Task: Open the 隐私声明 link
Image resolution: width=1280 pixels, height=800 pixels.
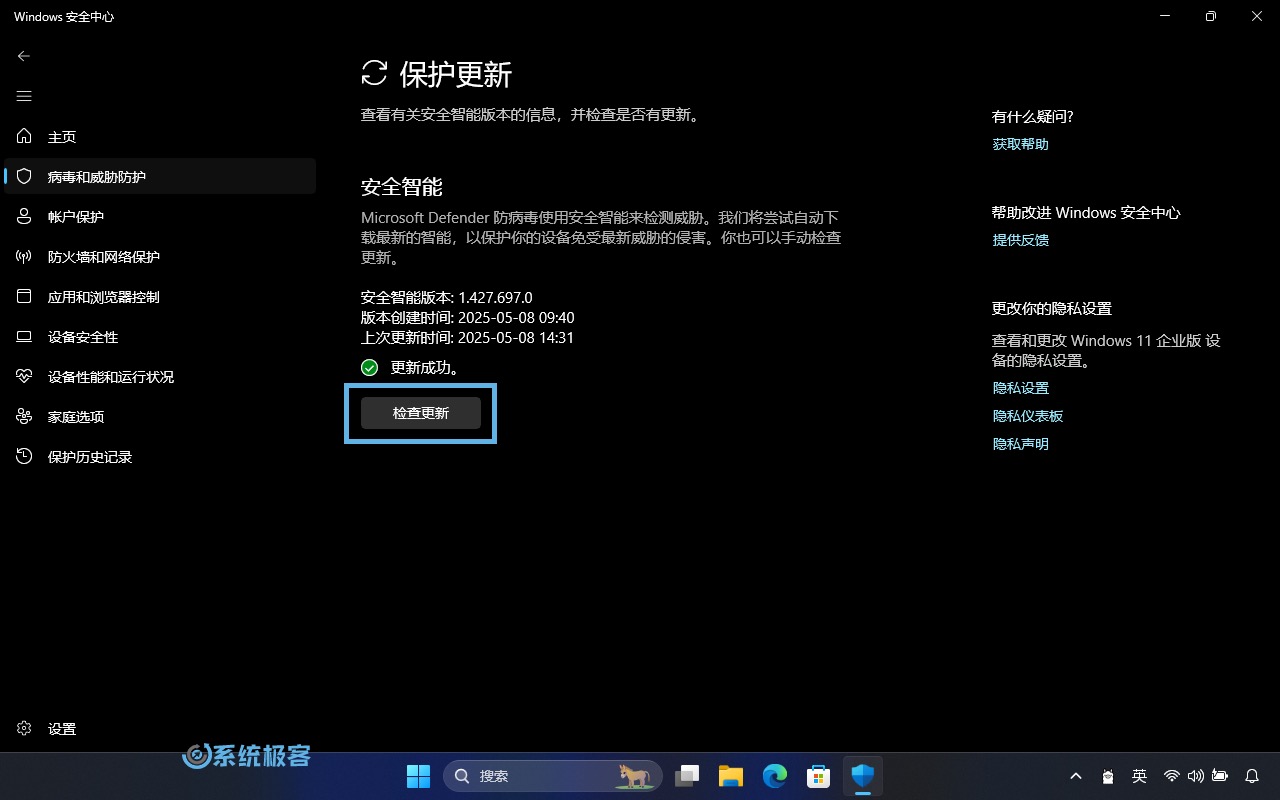Action: click(1020, 444)
